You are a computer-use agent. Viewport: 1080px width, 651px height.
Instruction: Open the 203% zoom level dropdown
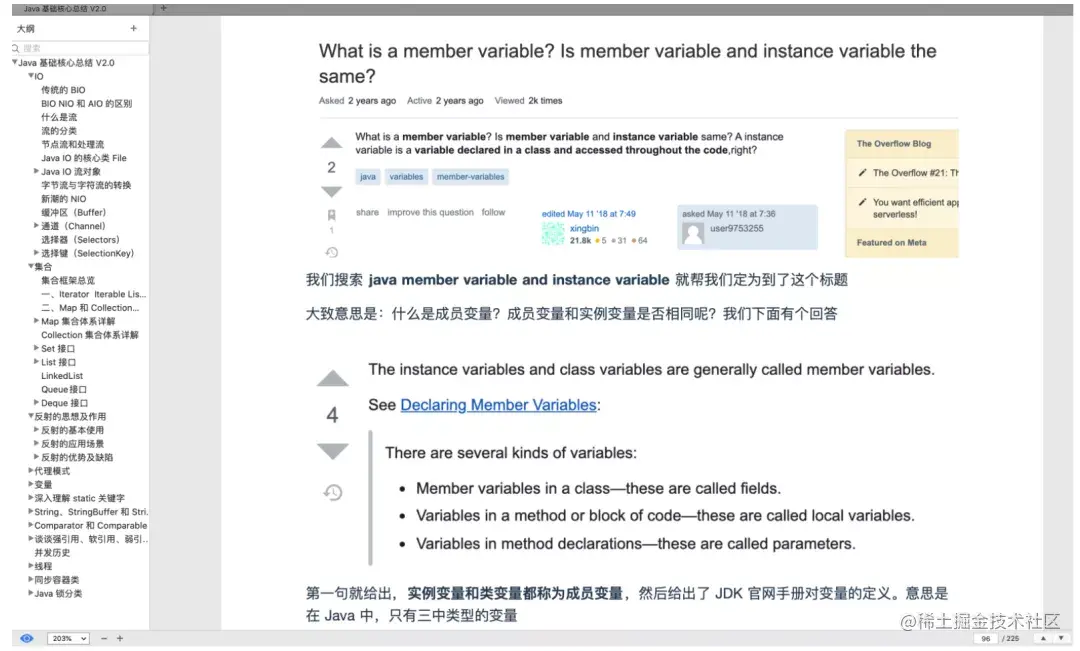(x=68, y=637)
